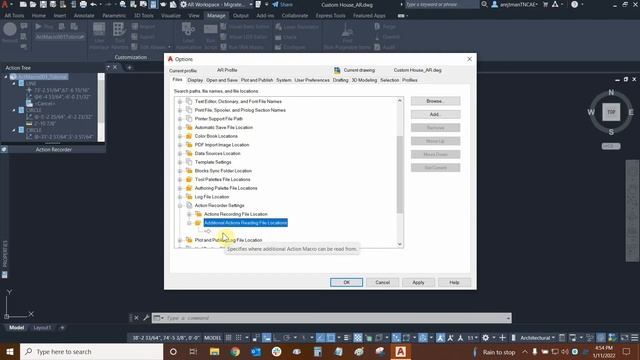640x360 pixels.
Task: Confirm the Options dialog with OK
Action: point(346,282)
